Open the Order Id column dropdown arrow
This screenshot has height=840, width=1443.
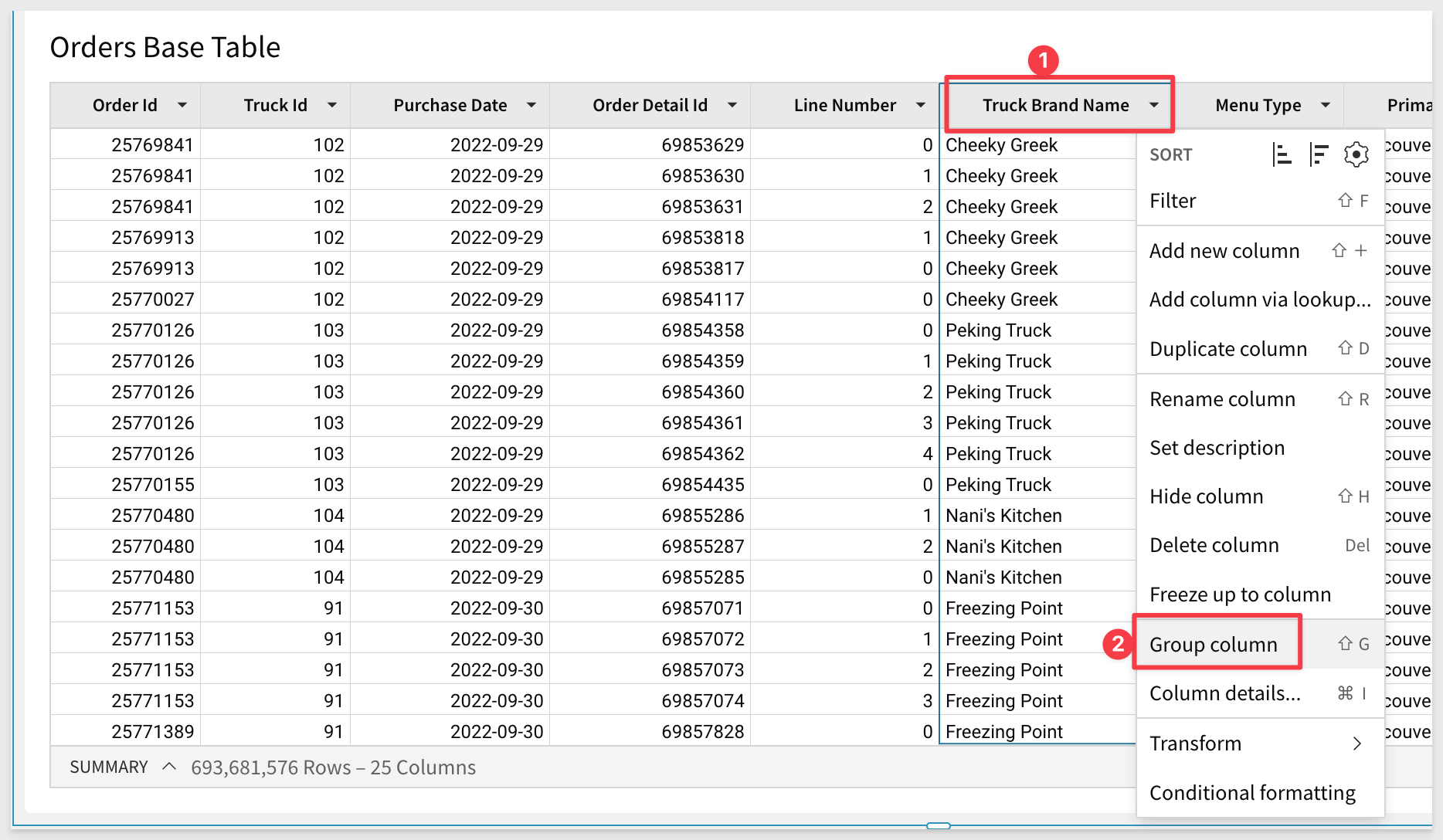coord(182,105)
